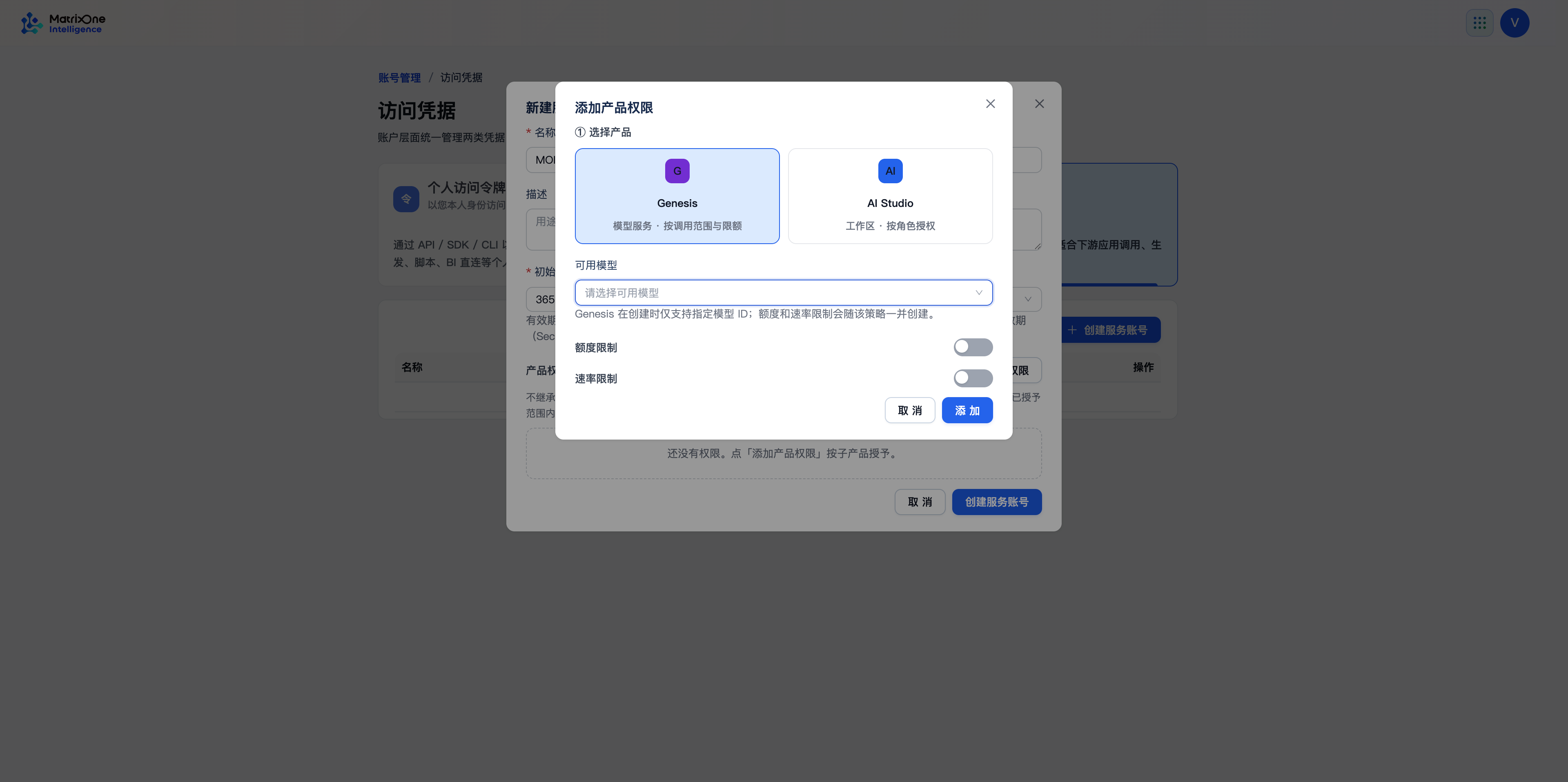The image size is (1568, 782).
Task: Click the 添加 button
Action: [967, 410]
